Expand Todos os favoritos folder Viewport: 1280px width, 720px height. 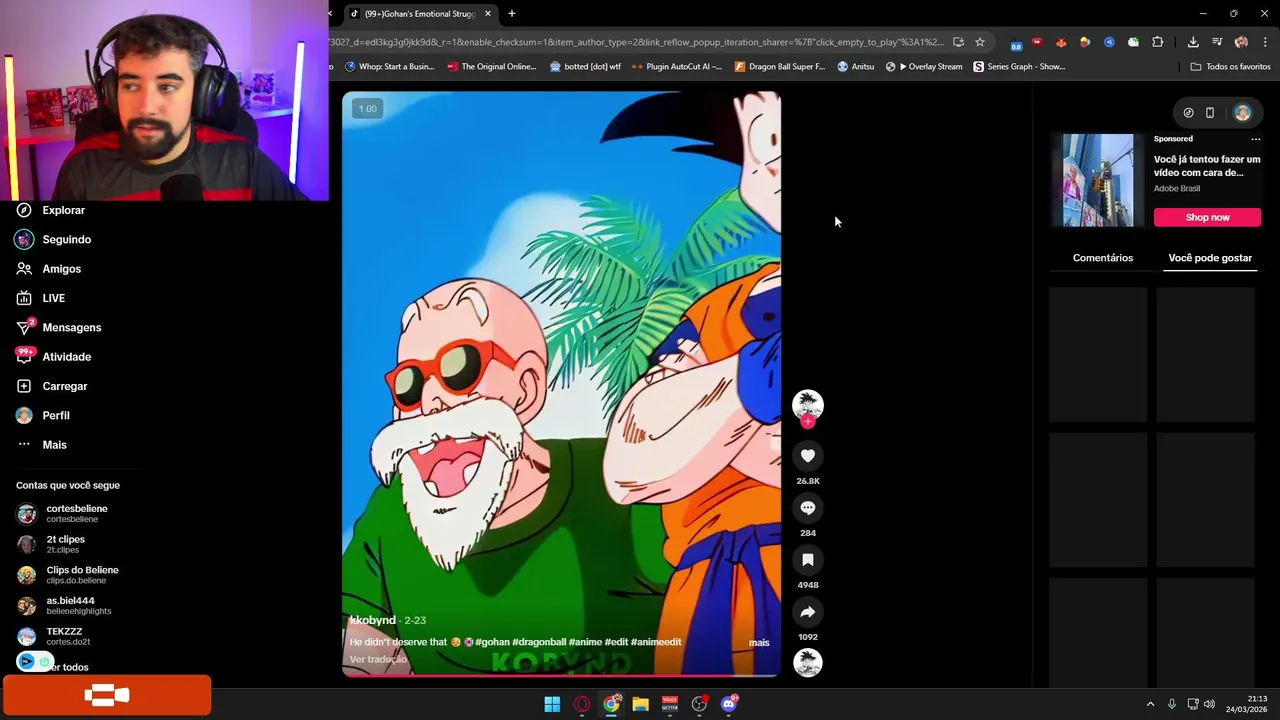[1230, 67]
